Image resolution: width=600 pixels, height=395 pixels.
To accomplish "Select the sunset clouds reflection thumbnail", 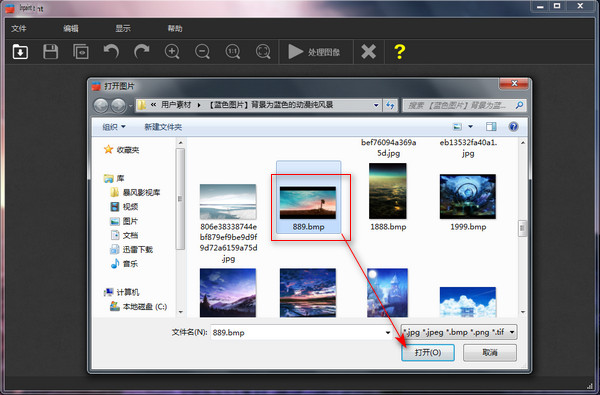I will click(x=308, y=293).
